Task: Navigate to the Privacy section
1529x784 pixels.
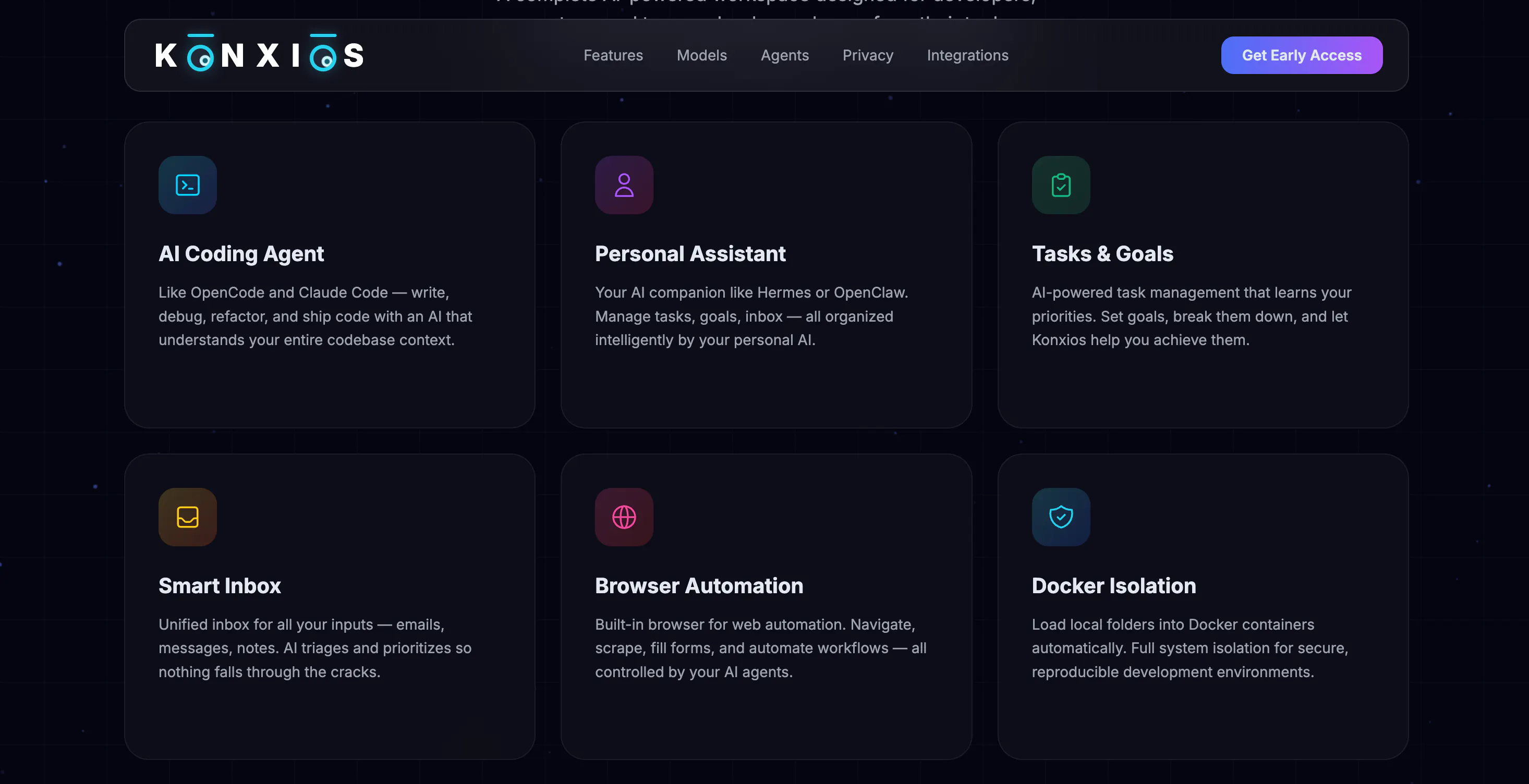Action: [868, 55]
